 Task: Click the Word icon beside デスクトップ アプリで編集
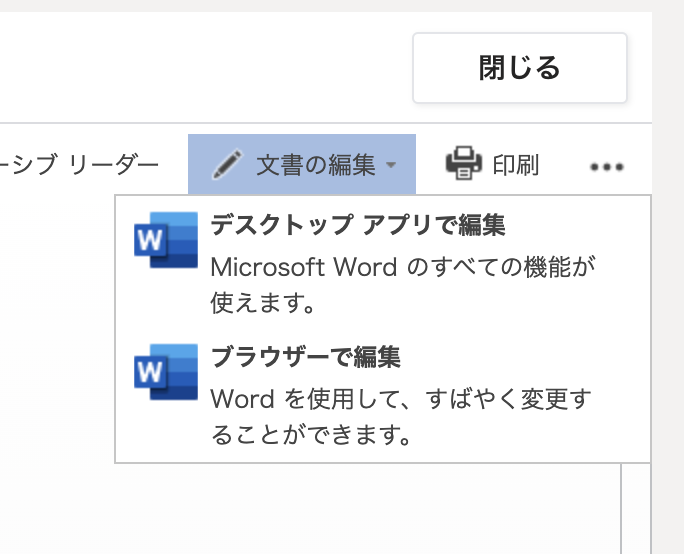click(166, 240)
